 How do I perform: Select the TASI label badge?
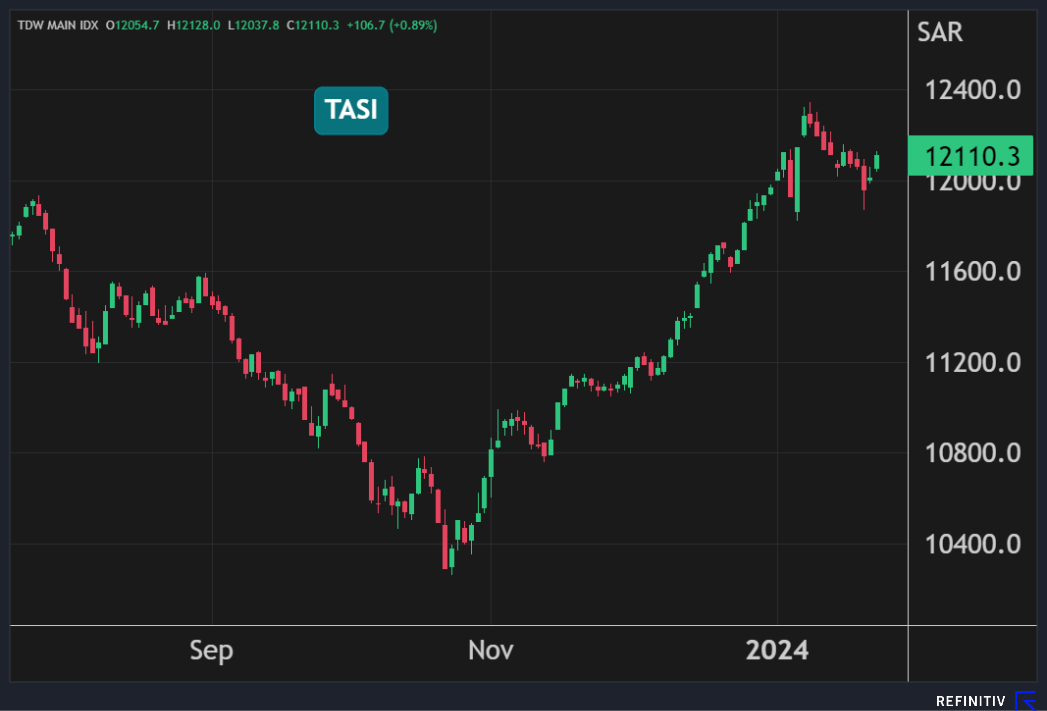(x=351, y=110)
